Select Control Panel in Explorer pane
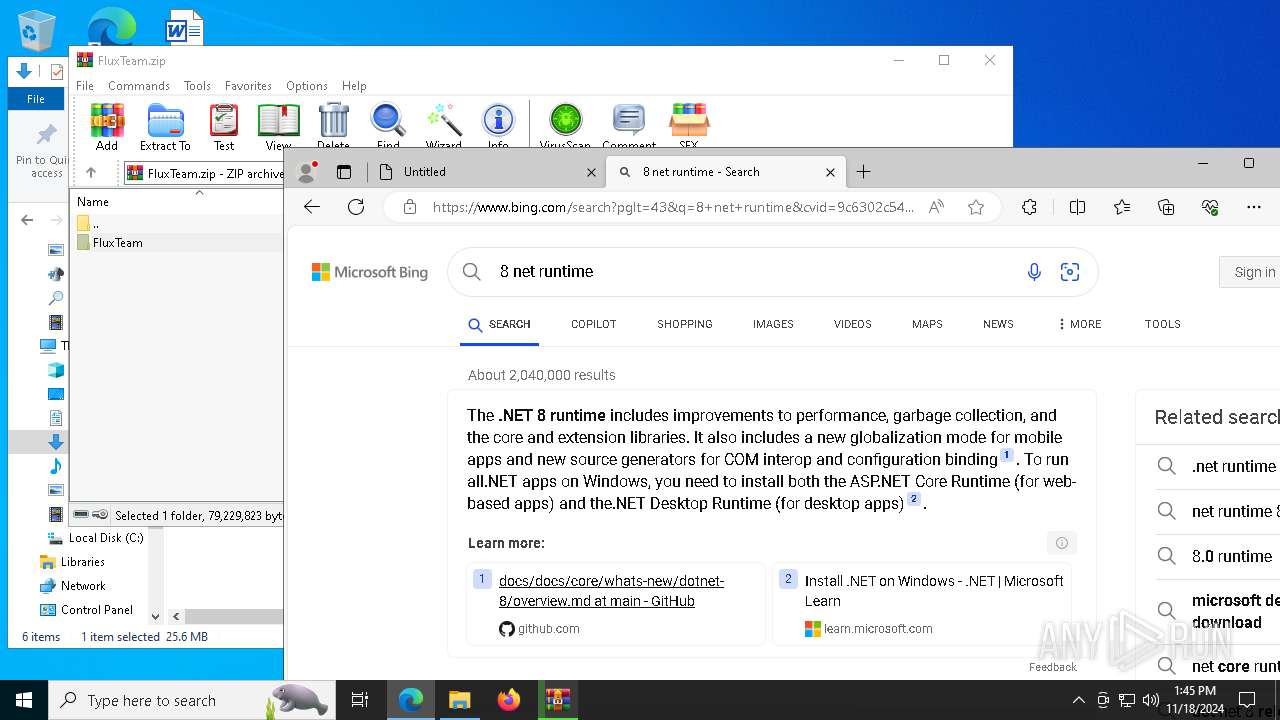The width and height of the screenshot is (1280, 720). coord(96,610)
